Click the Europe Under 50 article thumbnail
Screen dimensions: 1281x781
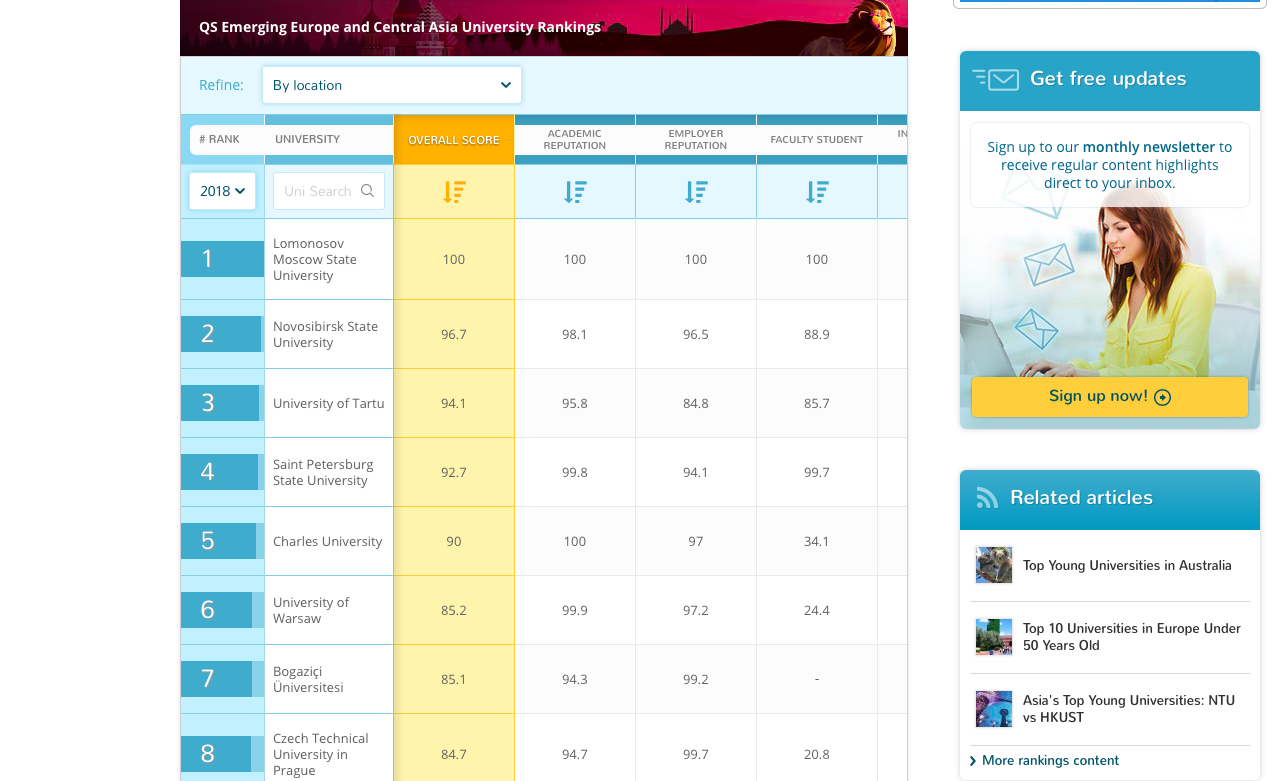pos(994,637)
